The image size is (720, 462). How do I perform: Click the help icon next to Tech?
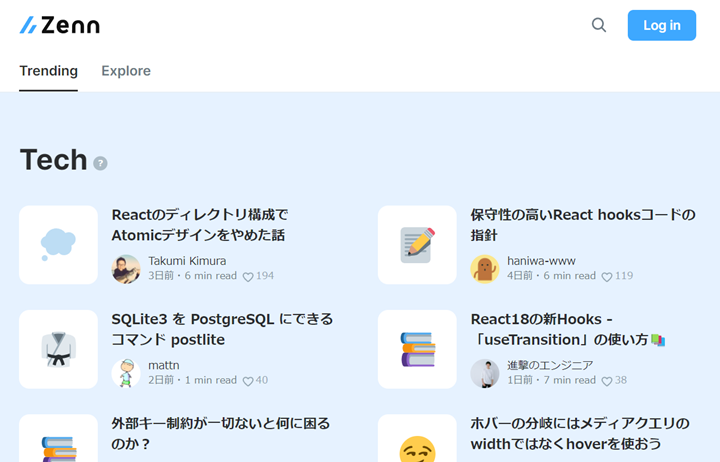(101, 163)
